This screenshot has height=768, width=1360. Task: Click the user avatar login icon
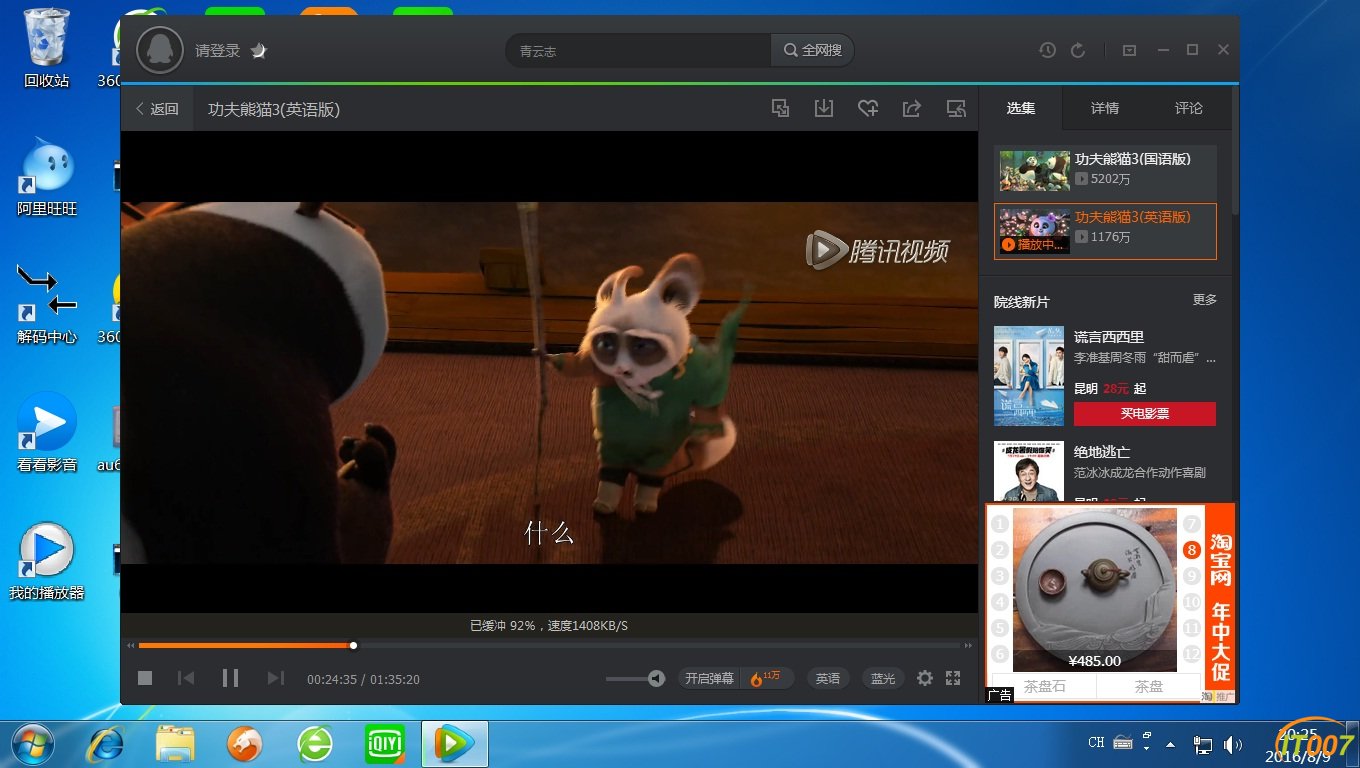pyautogui.click(x=159, y=50)
